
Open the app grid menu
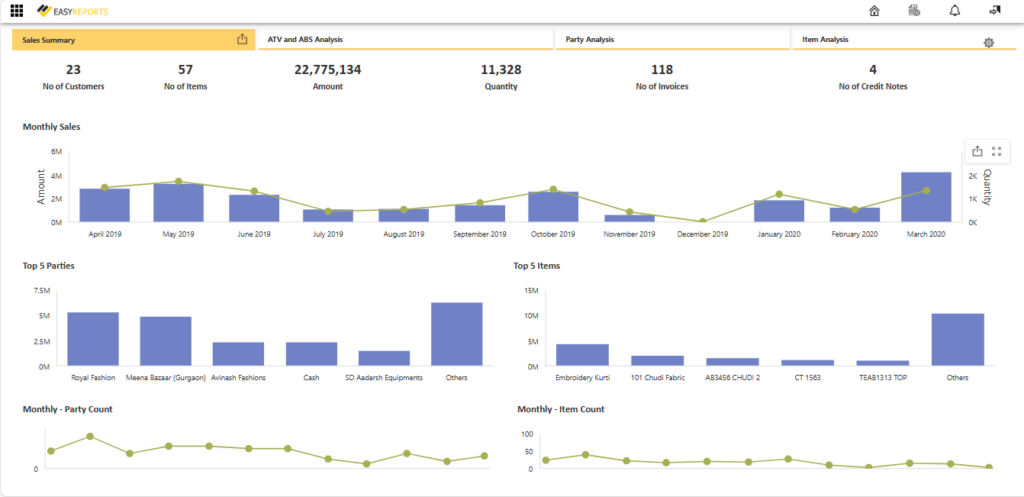(x=16, y=11)
